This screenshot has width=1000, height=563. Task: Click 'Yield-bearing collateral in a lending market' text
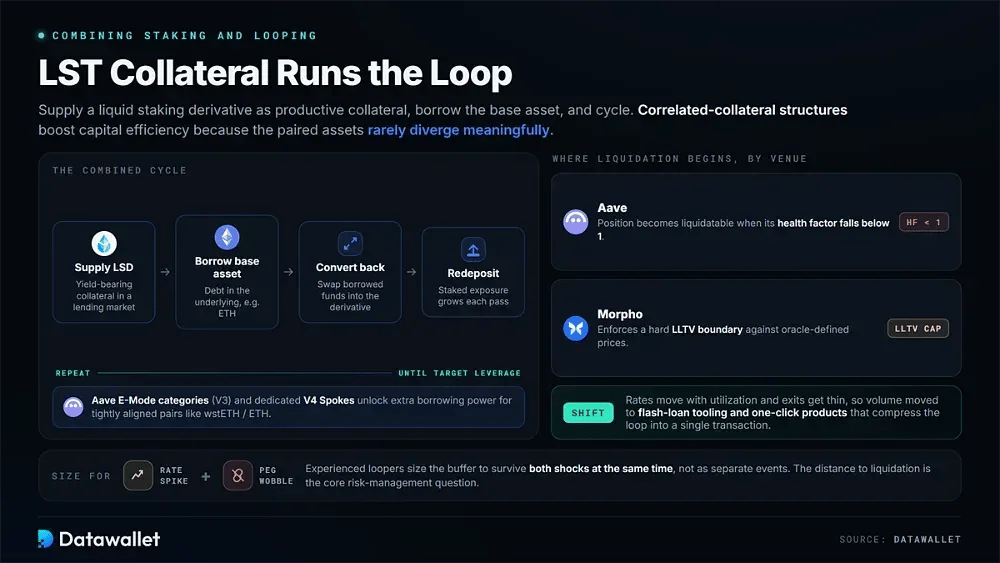[x=104, y=296]
